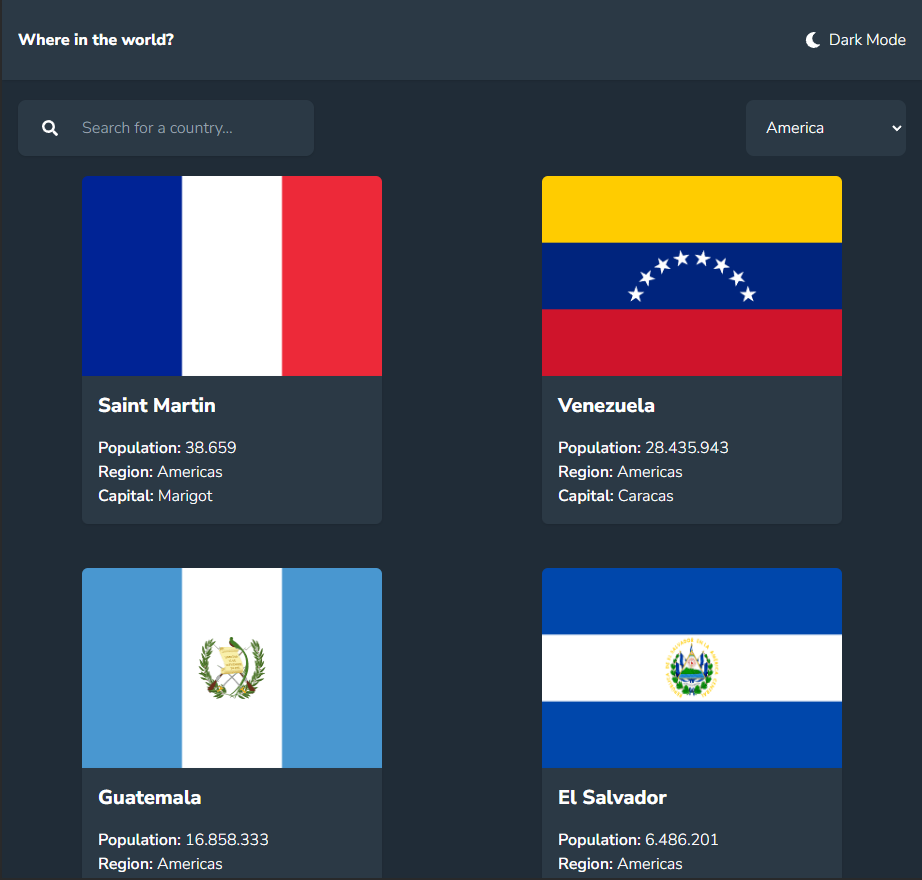Click the "Where in the world?" header title
Viewport: 922px width, 880px height.
click(96, 40)
